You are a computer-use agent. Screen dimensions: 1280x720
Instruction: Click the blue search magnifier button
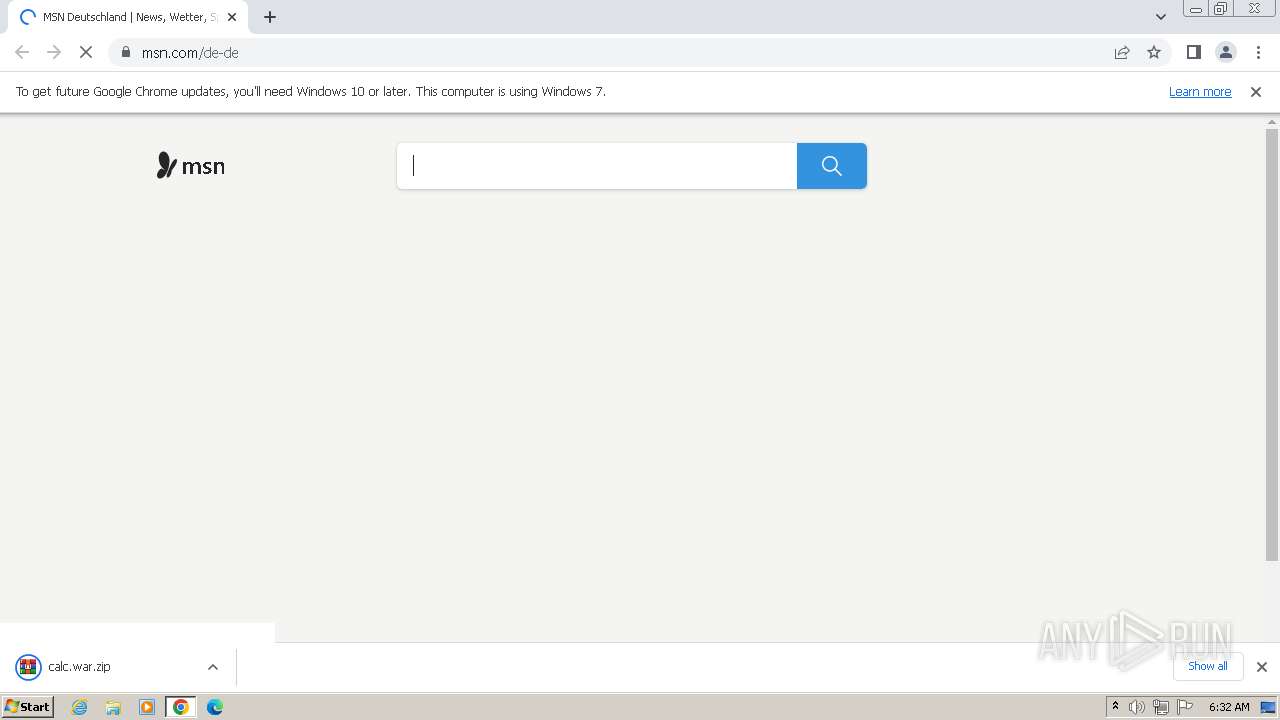coord(832,166)
